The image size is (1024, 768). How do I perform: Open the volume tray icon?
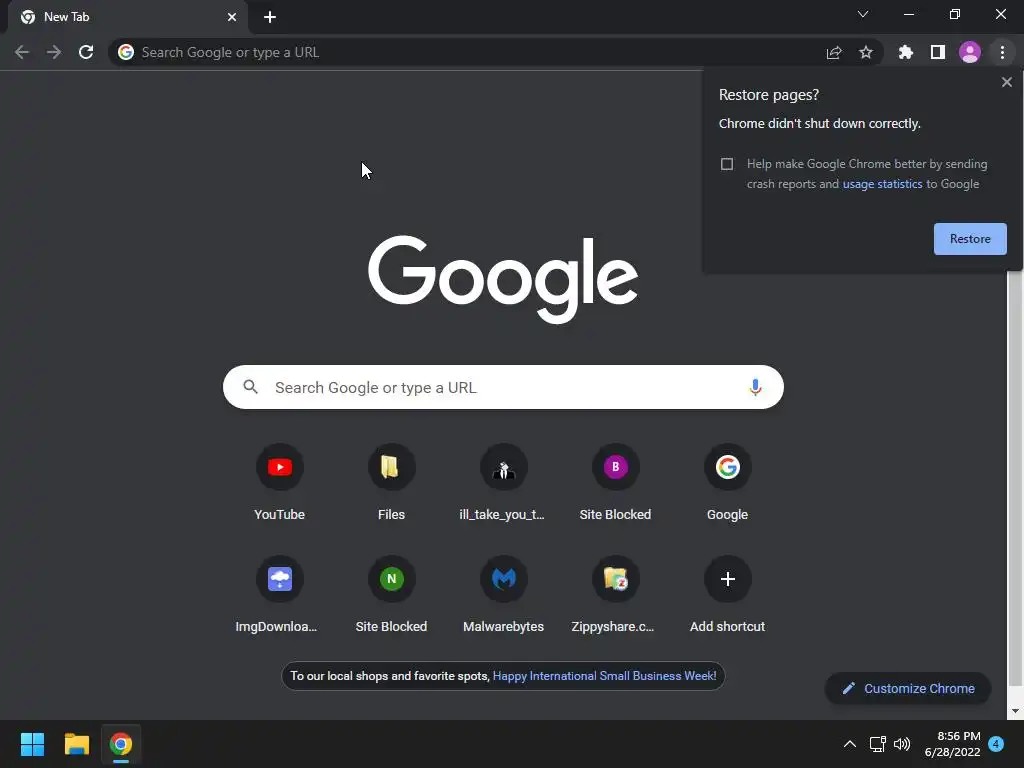tap(902, 744)
